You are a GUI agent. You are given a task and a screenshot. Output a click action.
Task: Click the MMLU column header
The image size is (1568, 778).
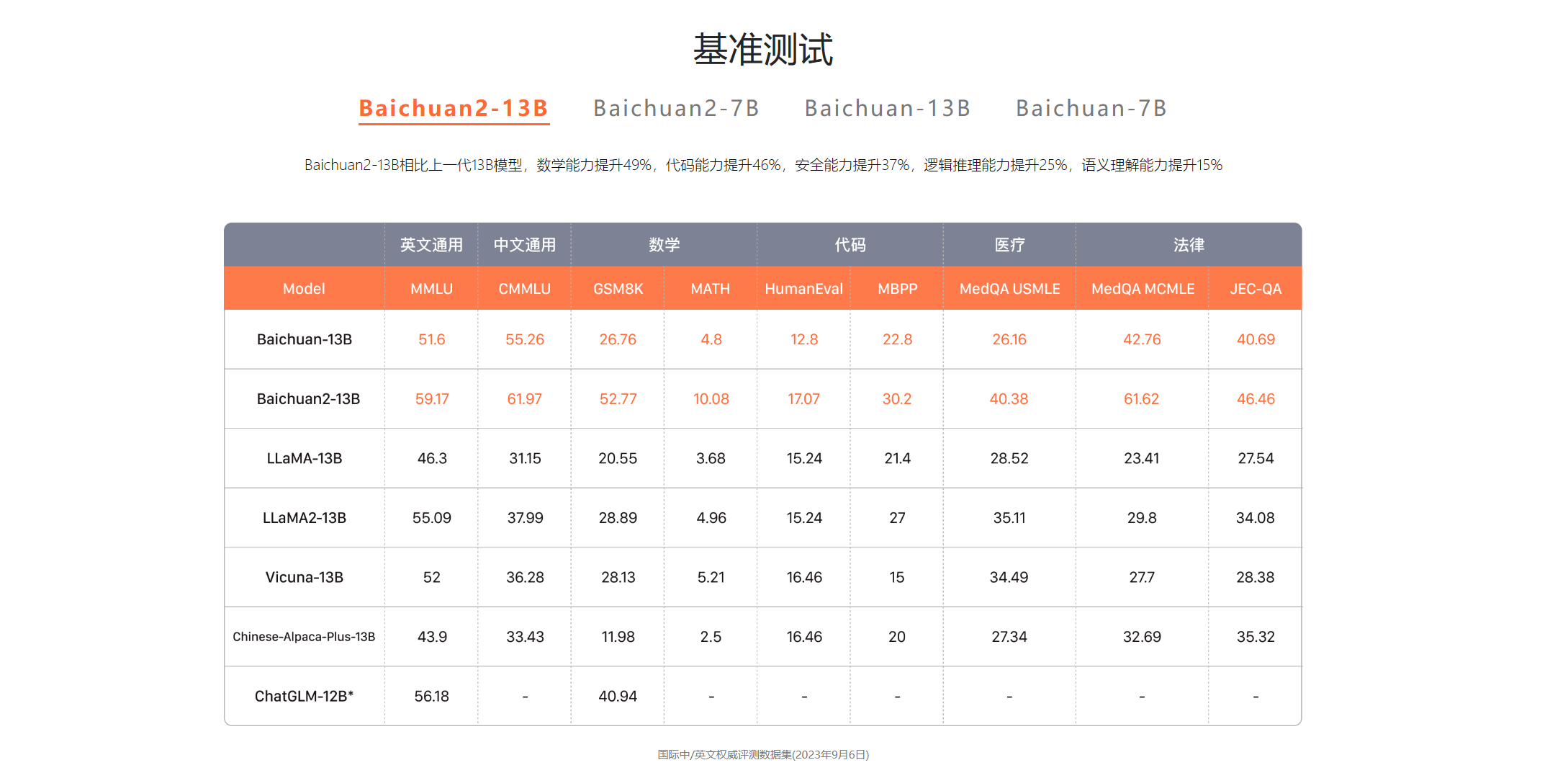tap(431, 289)
